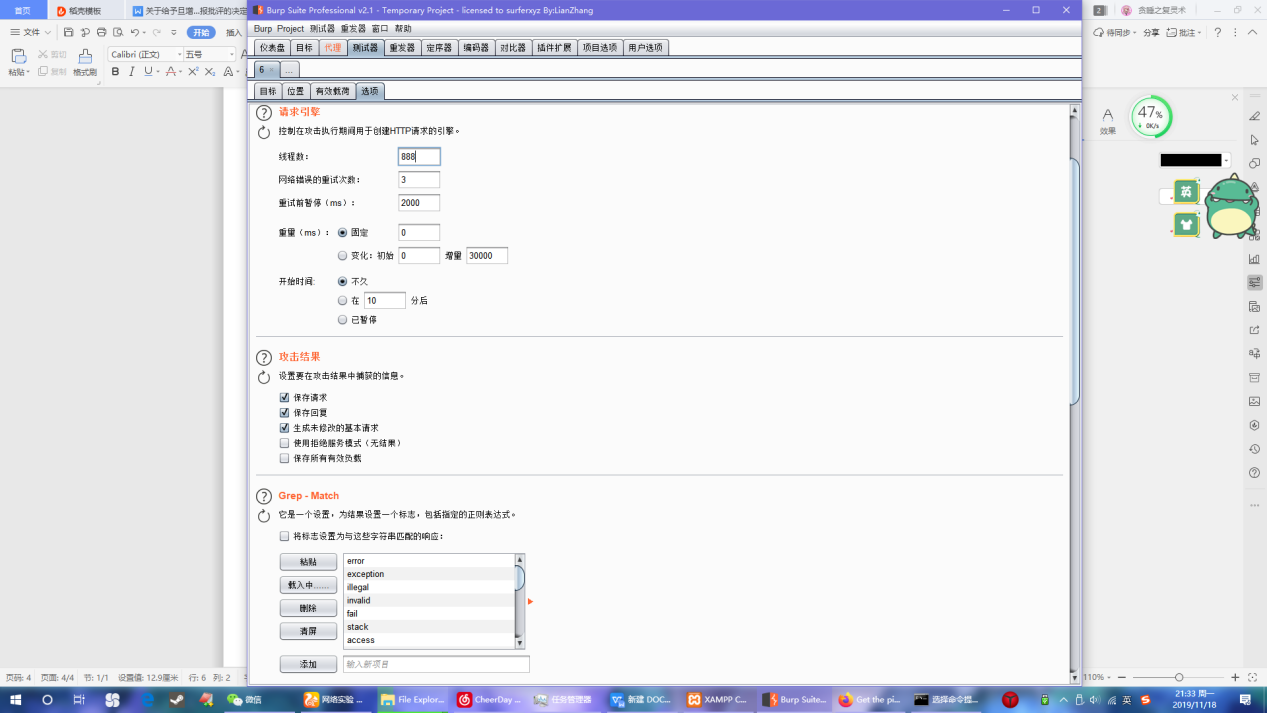Open the 五号 font size dropdown
The width and height of the screenshot is (1267, 713).
[x=231, y=54]
